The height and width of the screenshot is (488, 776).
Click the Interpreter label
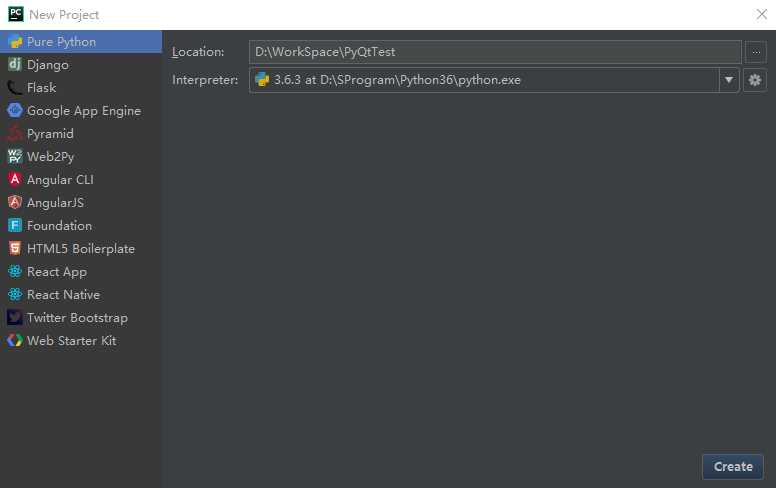click(x=205, y=80)
